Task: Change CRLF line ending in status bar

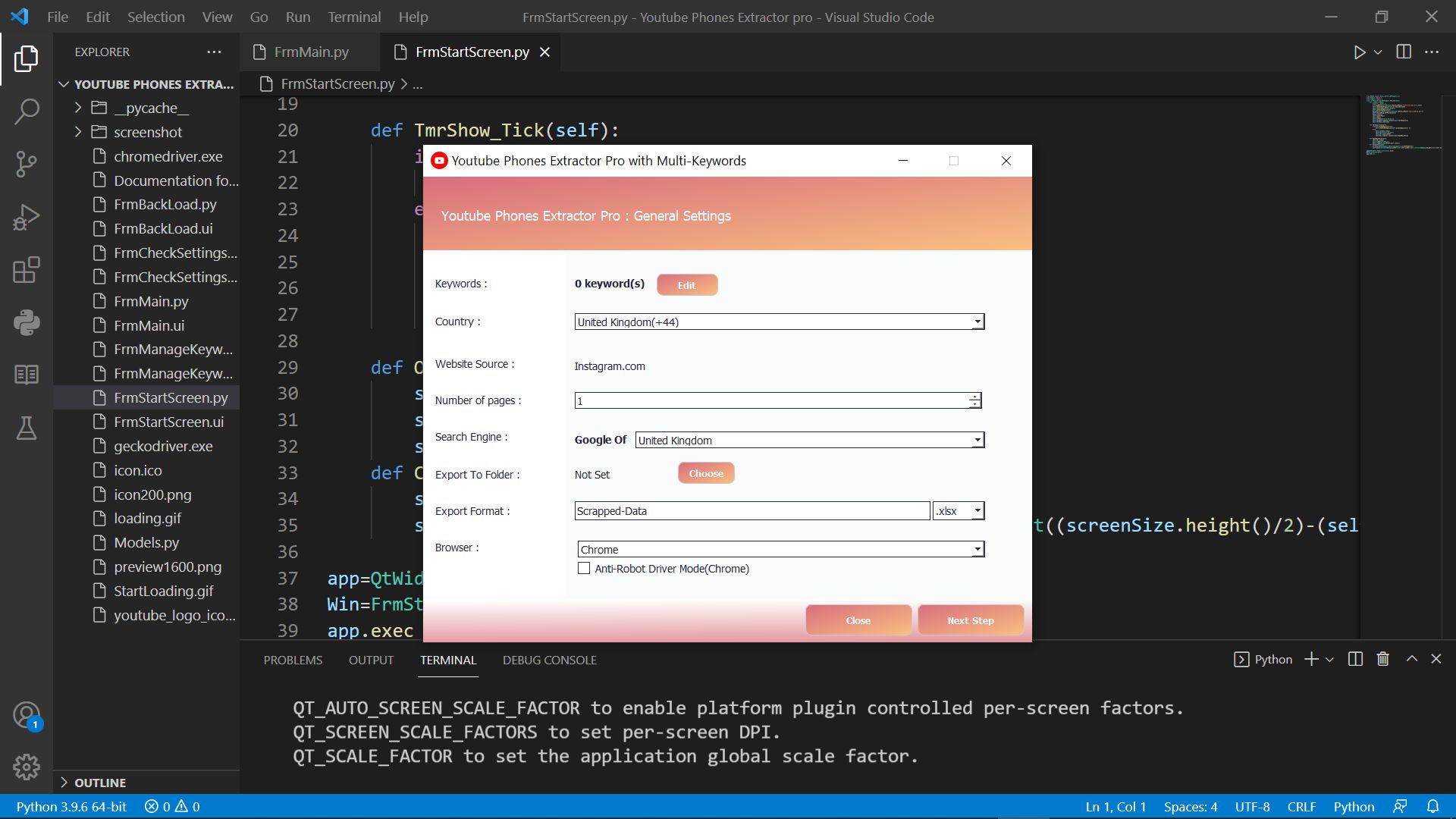Action: (x=1301, y=806)
